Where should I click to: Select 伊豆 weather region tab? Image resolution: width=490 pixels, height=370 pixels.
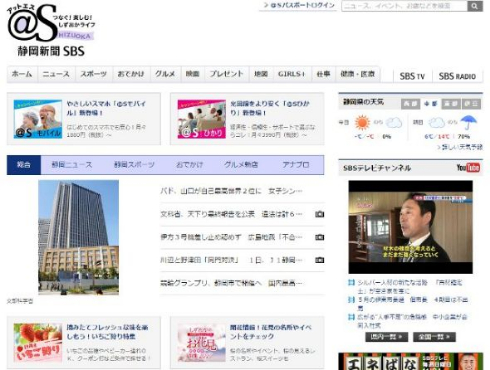[471, 104]
